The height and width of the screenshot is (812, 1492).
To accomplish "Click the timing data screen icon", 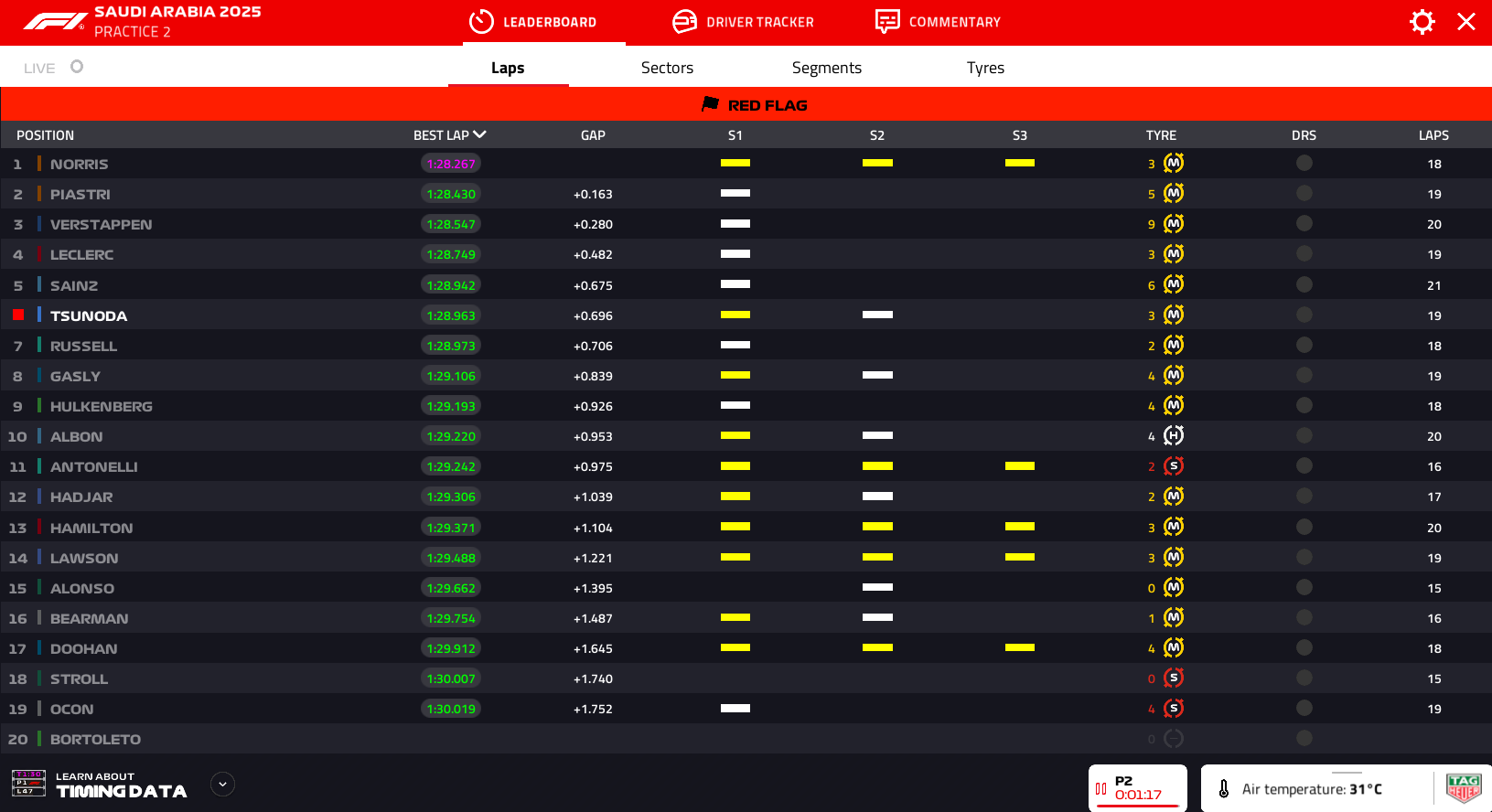I will [28, 783].
